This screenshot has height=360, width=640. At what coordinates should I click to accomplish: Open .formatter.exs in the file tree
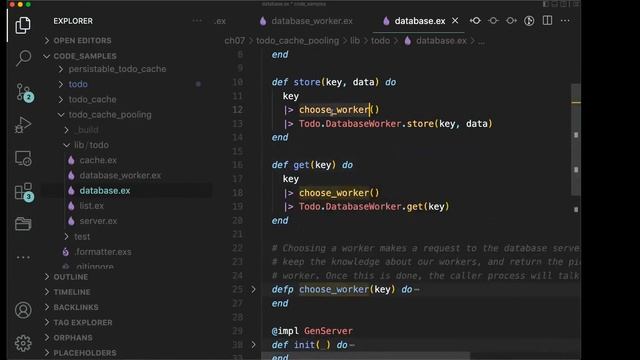103,252
